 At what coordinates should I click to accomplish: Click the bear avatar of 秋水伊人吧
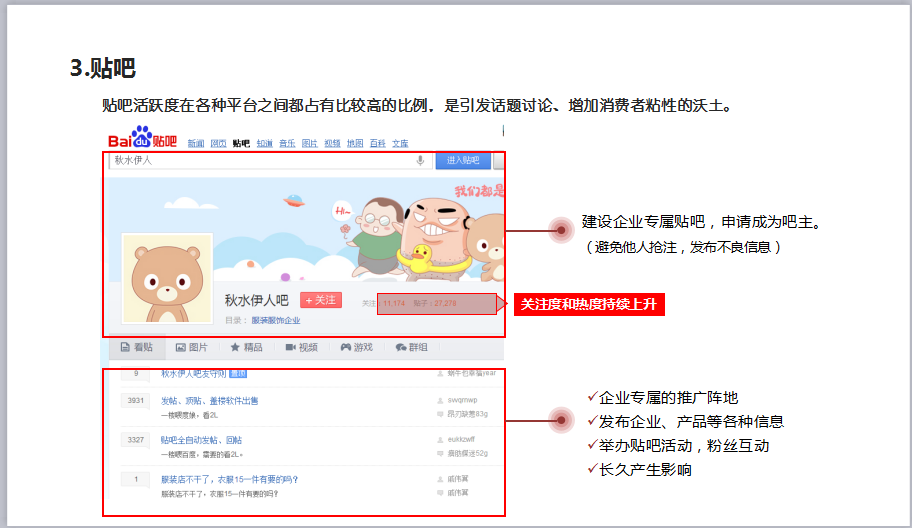pyautogui.click(x=166, y=280)
